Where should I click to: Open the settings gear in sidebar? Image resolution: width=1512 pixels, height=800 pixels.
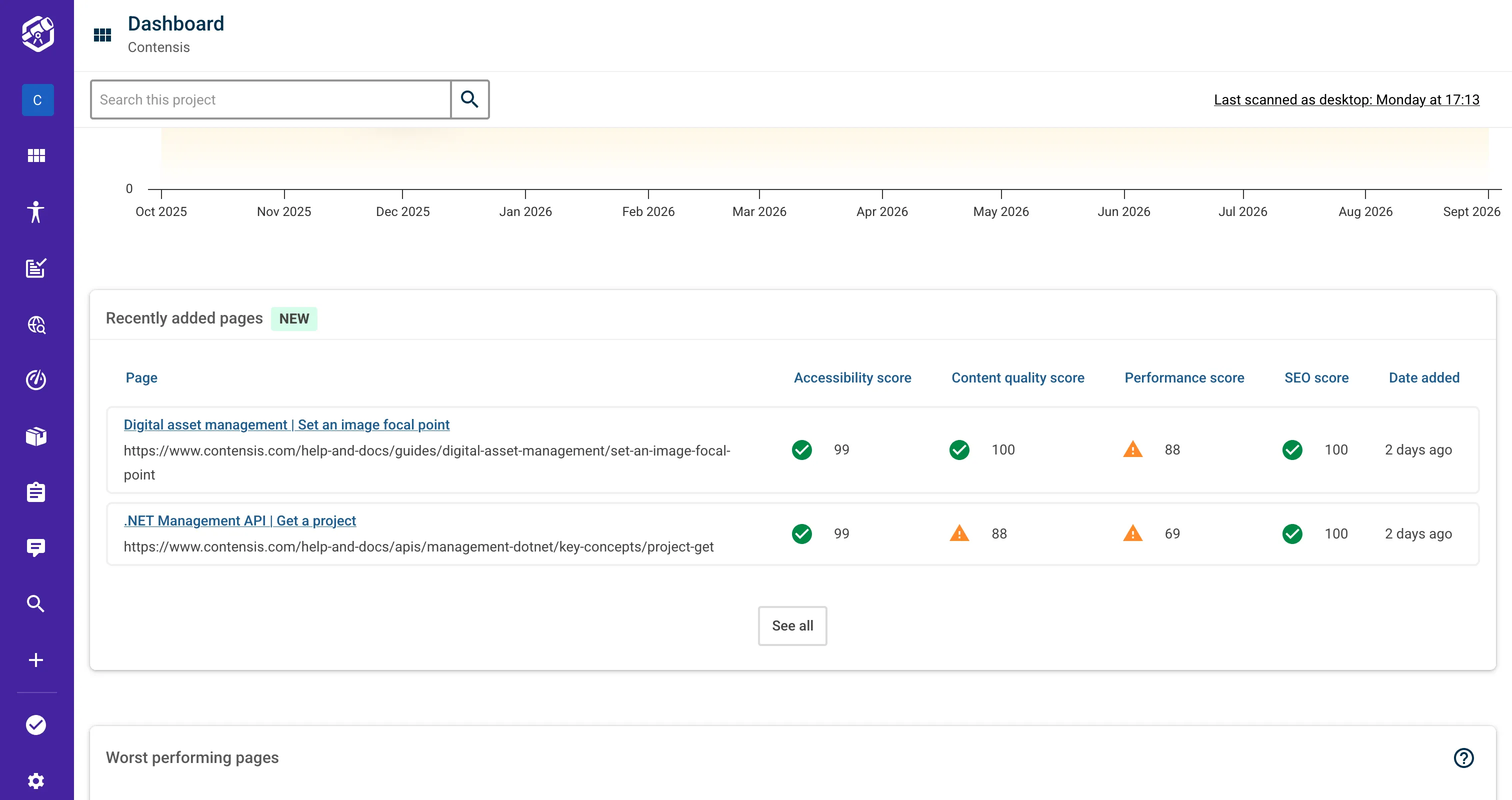coord(36,780)
